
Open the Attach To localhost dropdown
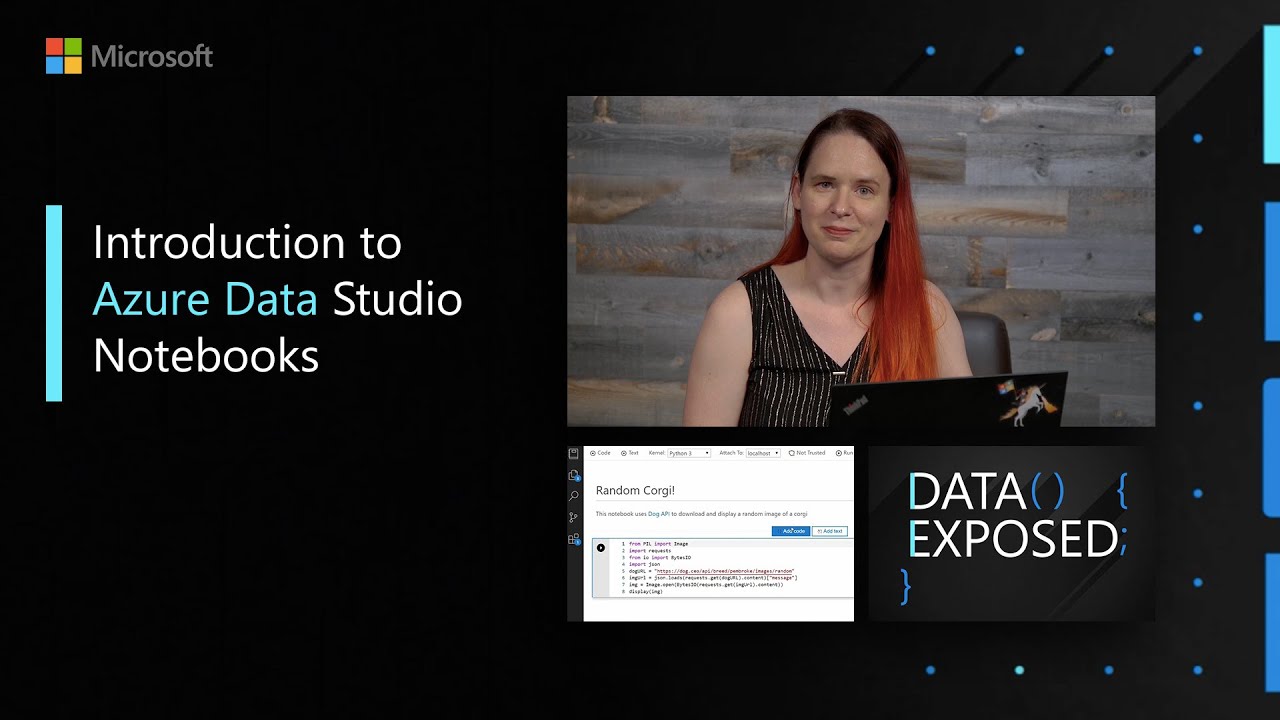click(763, 453)
